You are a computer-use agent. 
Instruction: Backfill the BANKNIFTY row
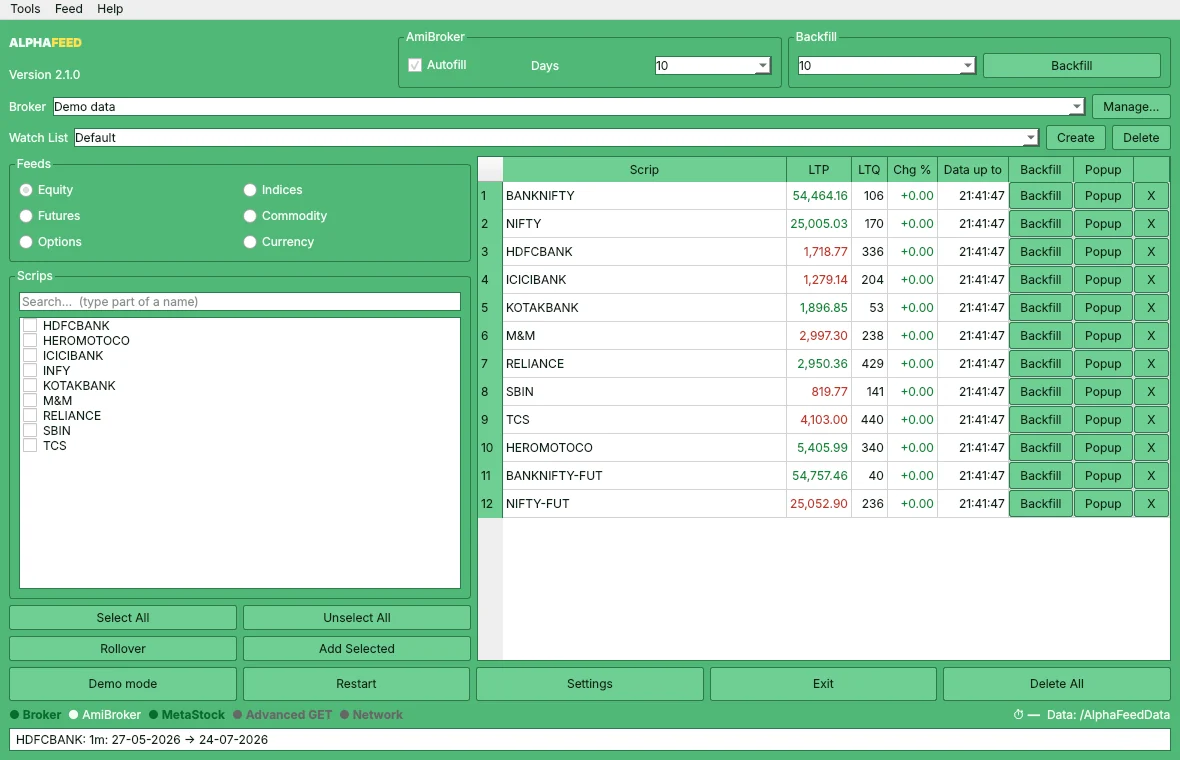pyautogui.click(x=1041, y=196)
